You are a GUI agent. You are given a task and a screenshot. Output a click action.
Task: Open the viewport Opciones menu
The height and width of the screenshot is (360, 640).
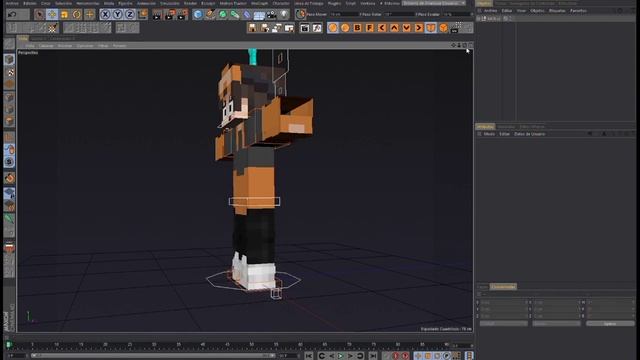click(x=85, y=46)
